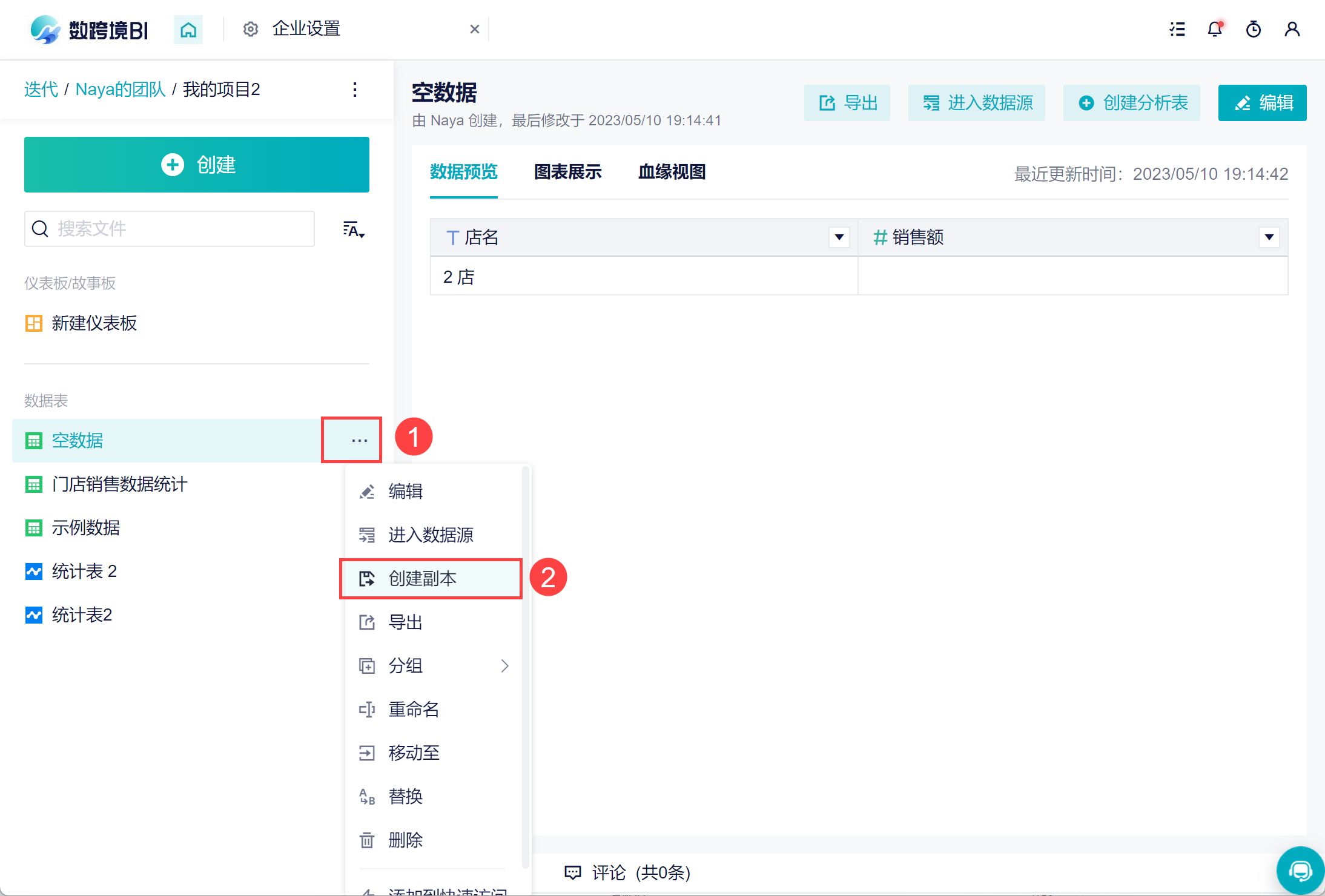The image size is (1325, 896).
Task: Choose 重命名 in the context menu
Action: [x=413, y=710]
